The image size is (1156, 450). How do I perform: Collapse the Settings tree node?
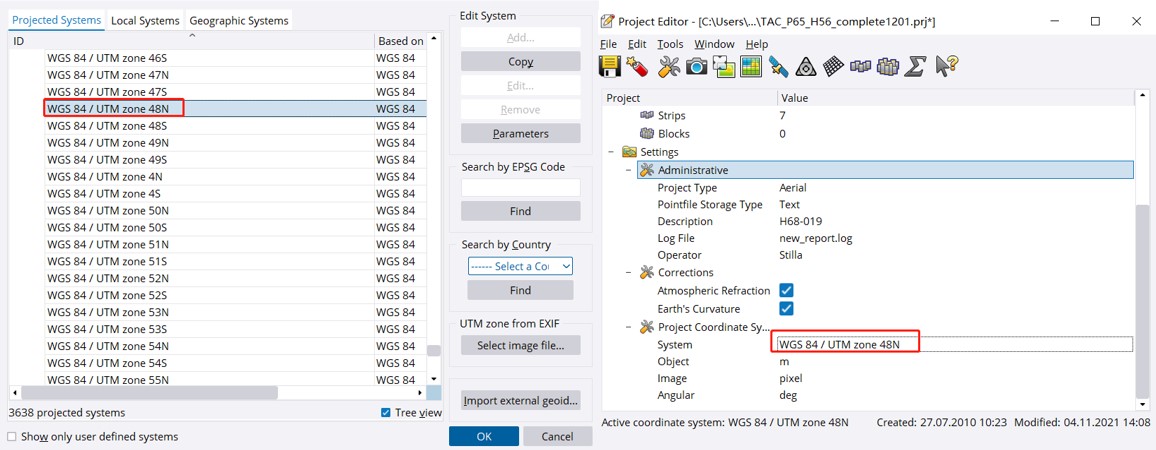(x=613, y=152)
